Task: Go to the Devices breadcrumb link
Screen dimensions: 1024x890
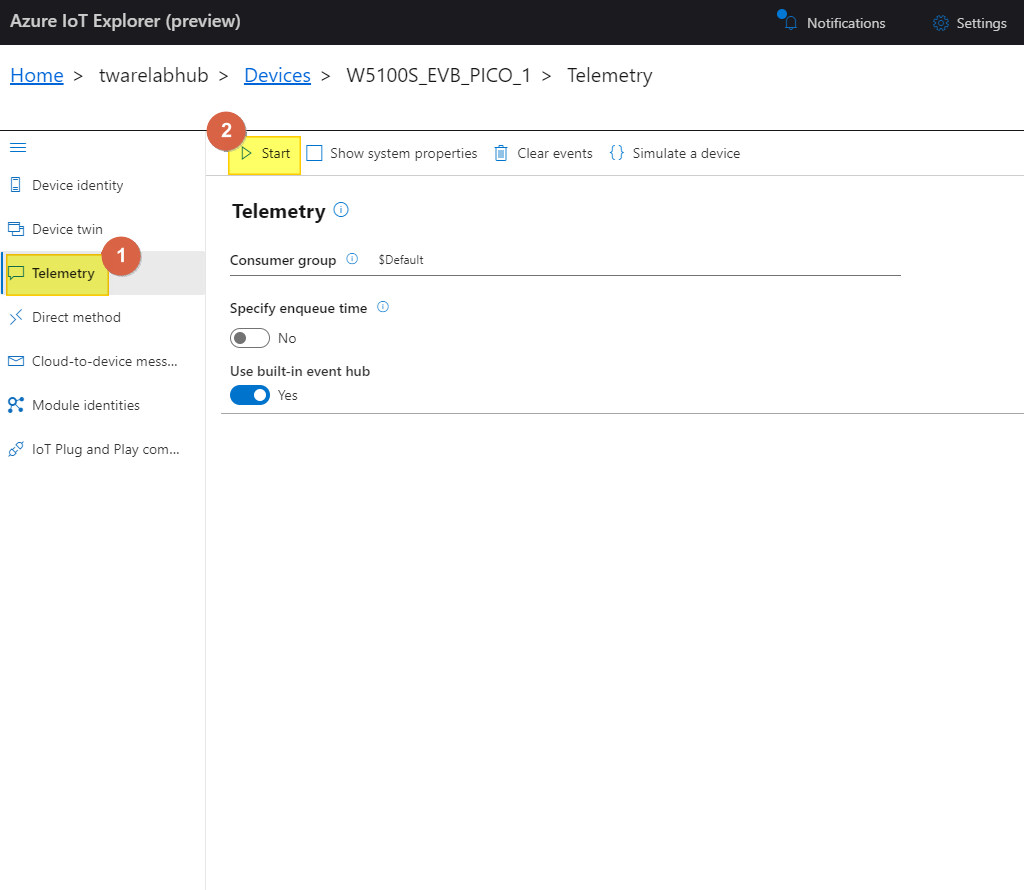Action: [x=278, y=75]
